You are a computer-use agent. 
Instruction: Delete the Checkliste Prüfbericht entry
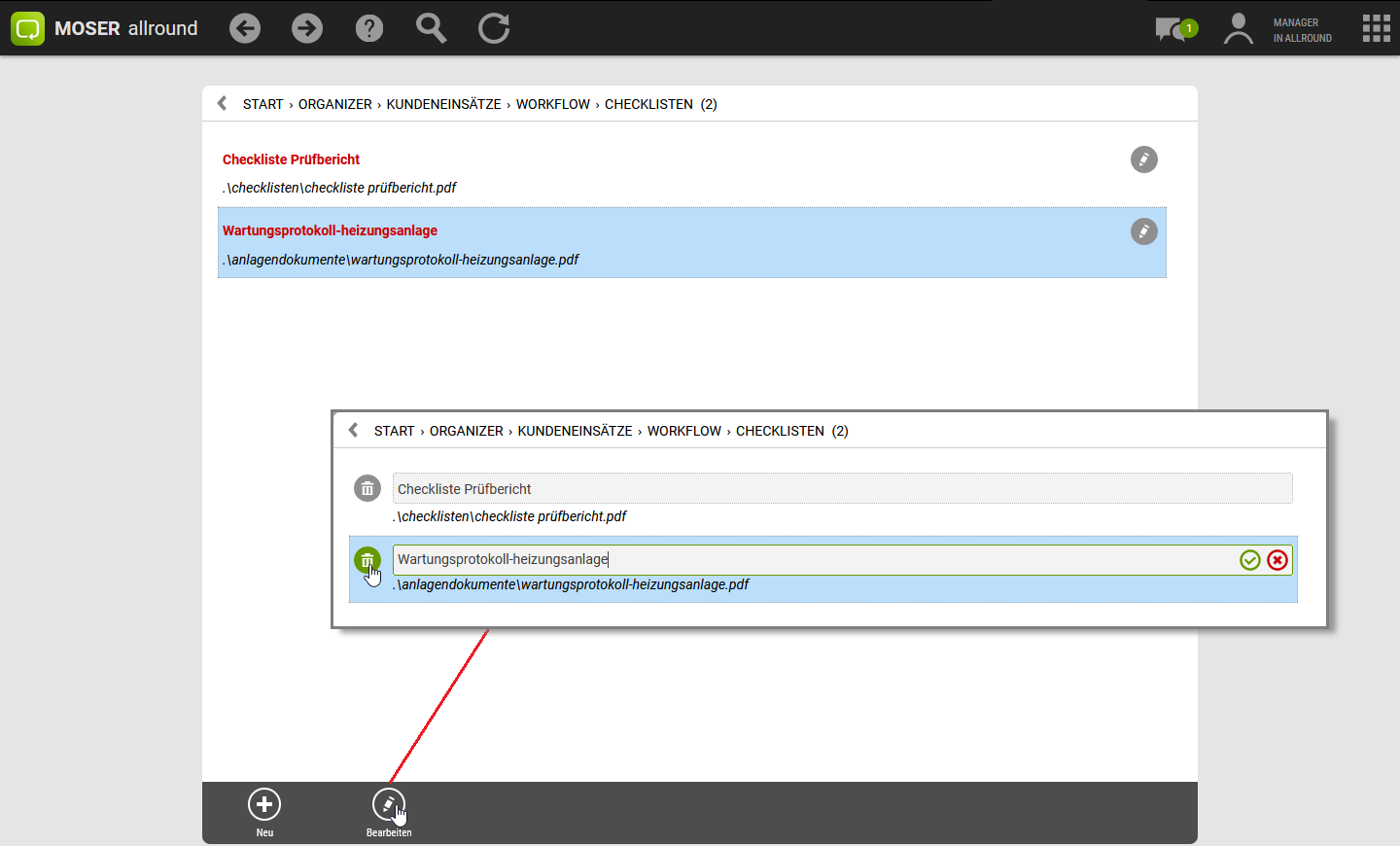pyautogui.click(x=367, y=488)
